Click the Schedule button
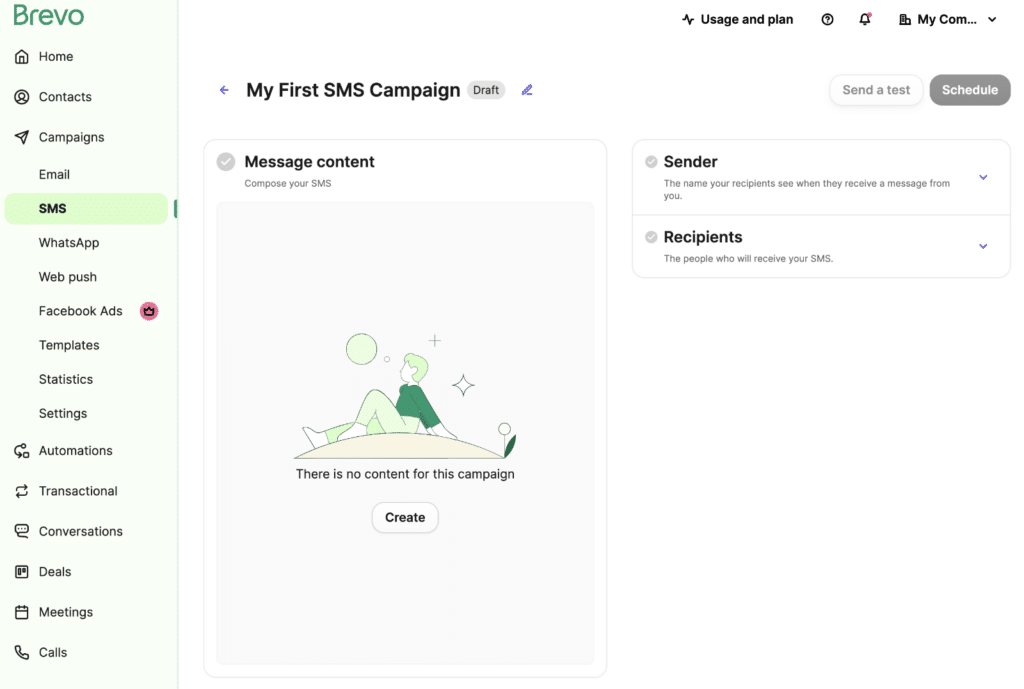 tap(969, 90)
